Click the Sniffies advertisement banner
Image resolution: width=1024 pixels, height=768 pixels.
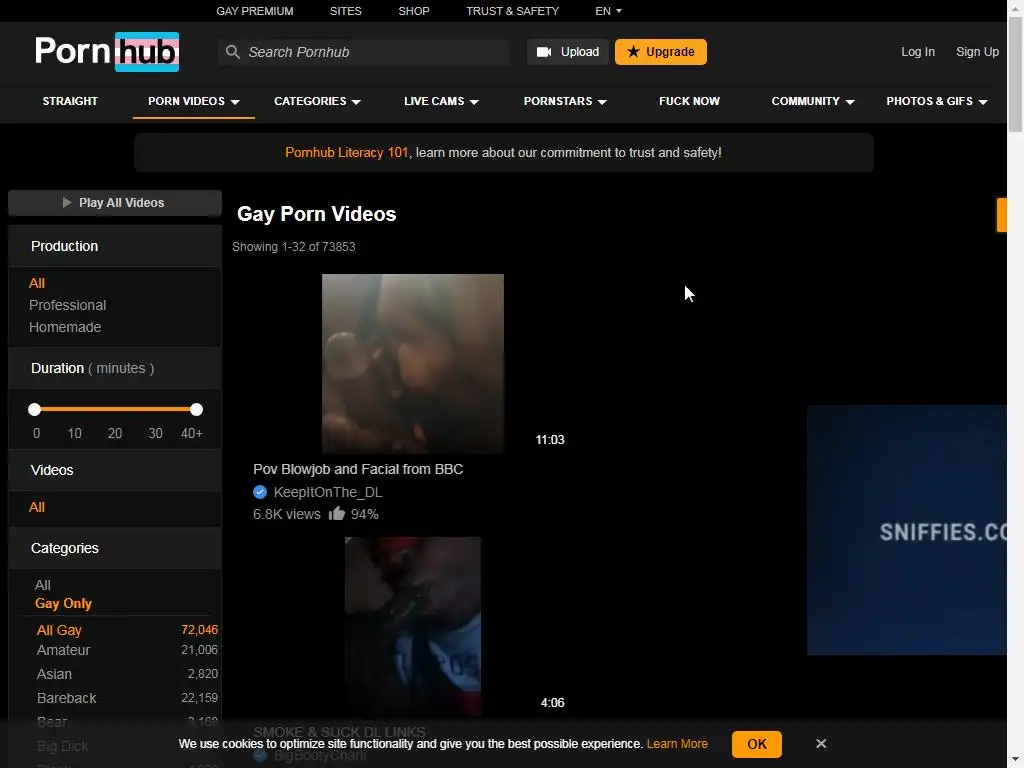click(906, 530)
